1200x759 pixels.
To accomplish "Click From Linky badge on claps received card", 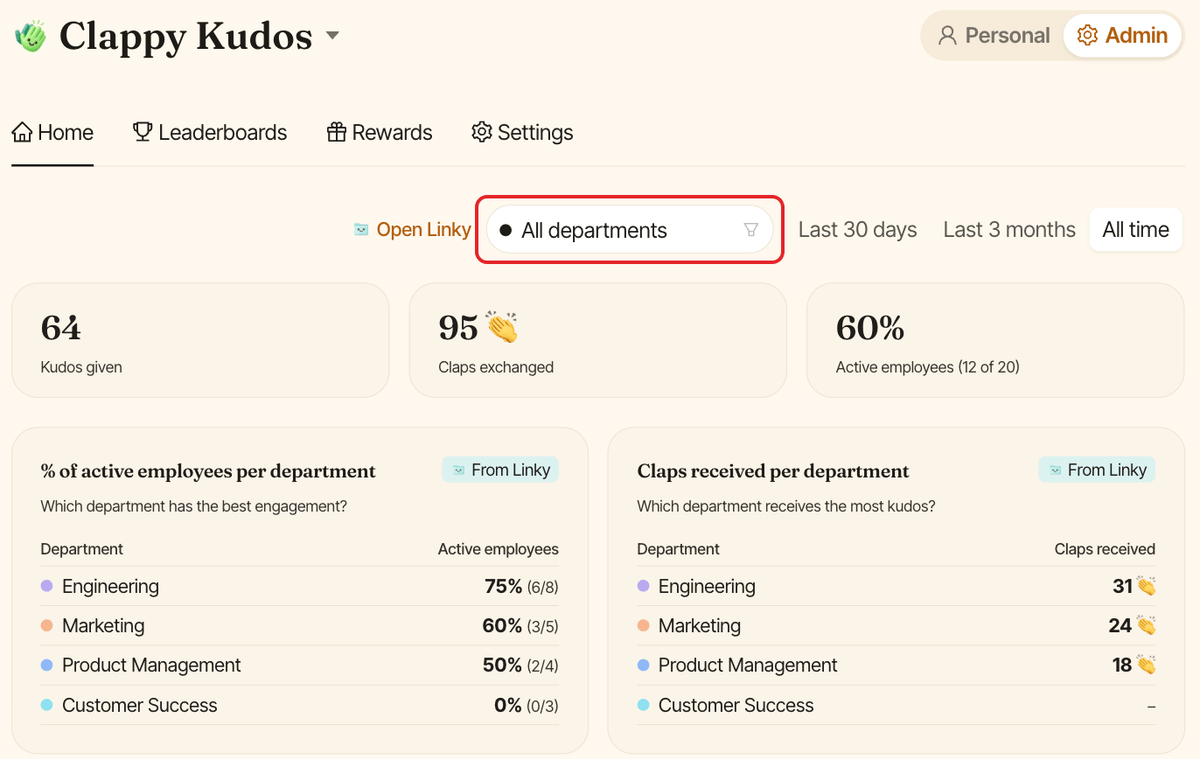I will pos(1097,470).
